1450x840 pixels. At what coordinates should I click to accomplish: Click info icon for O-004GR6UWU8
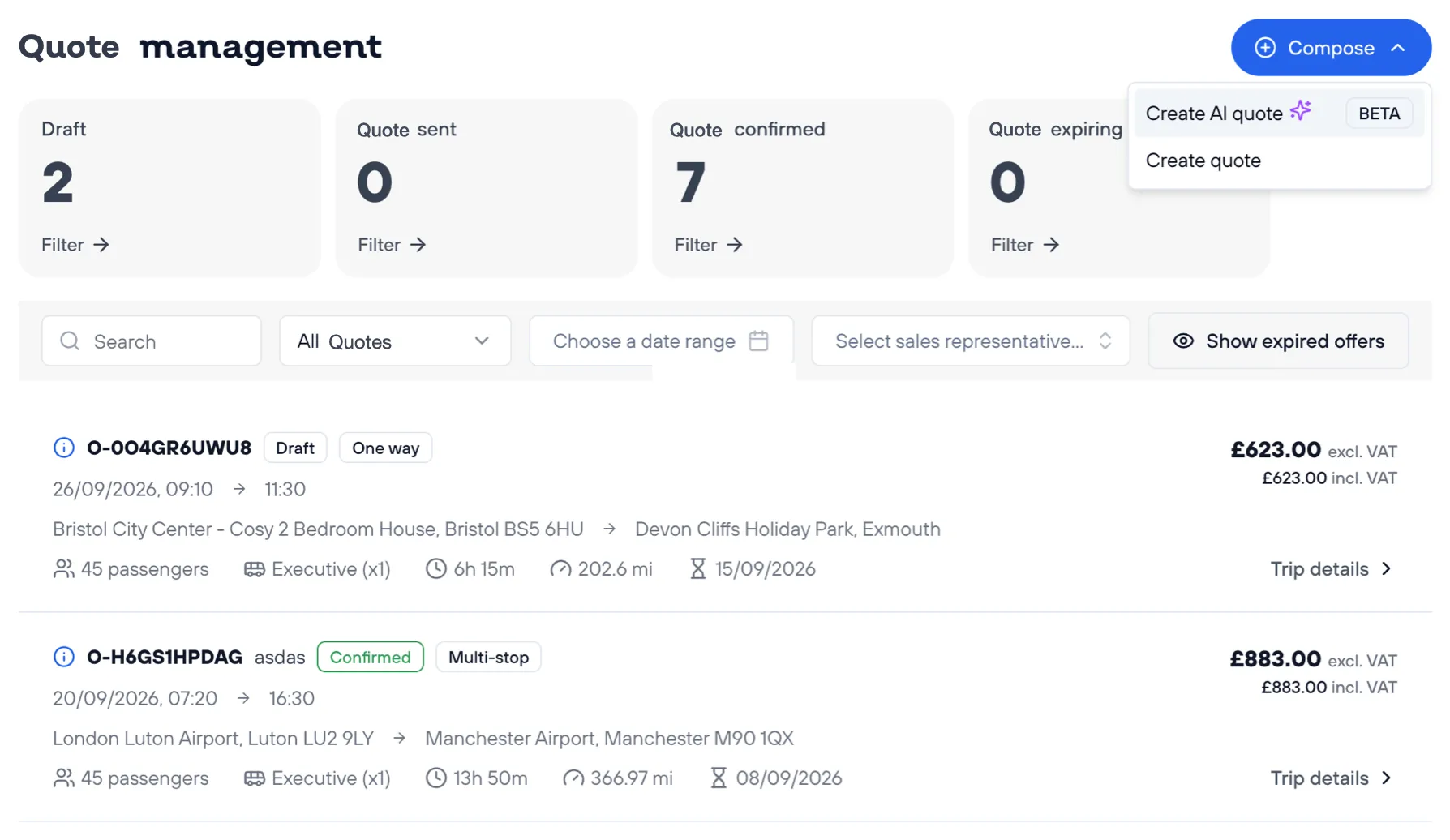[64, 448]
